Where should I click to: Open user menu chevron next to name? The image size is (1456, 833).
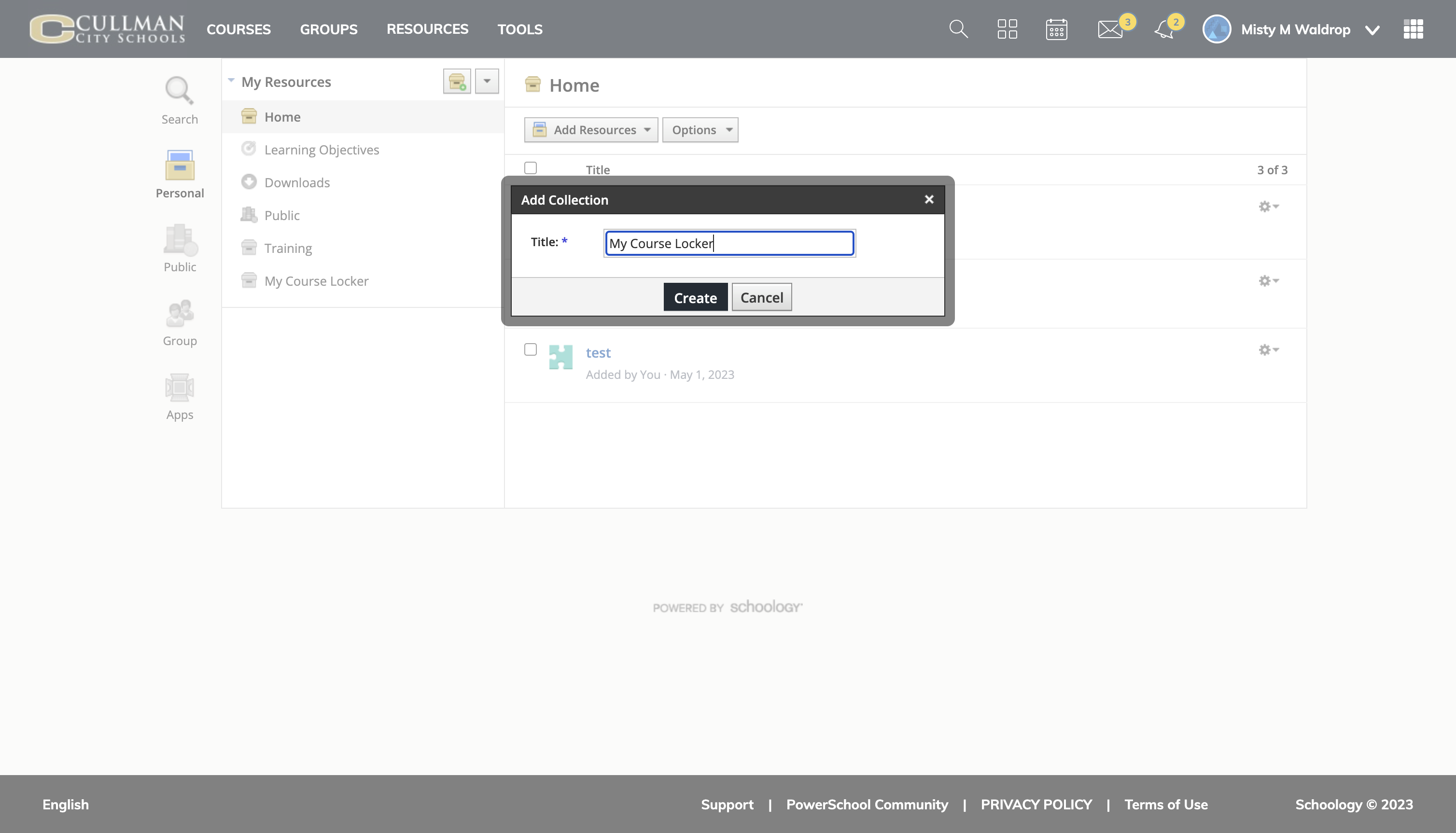pyautogui.click(x=1372, y=30)
